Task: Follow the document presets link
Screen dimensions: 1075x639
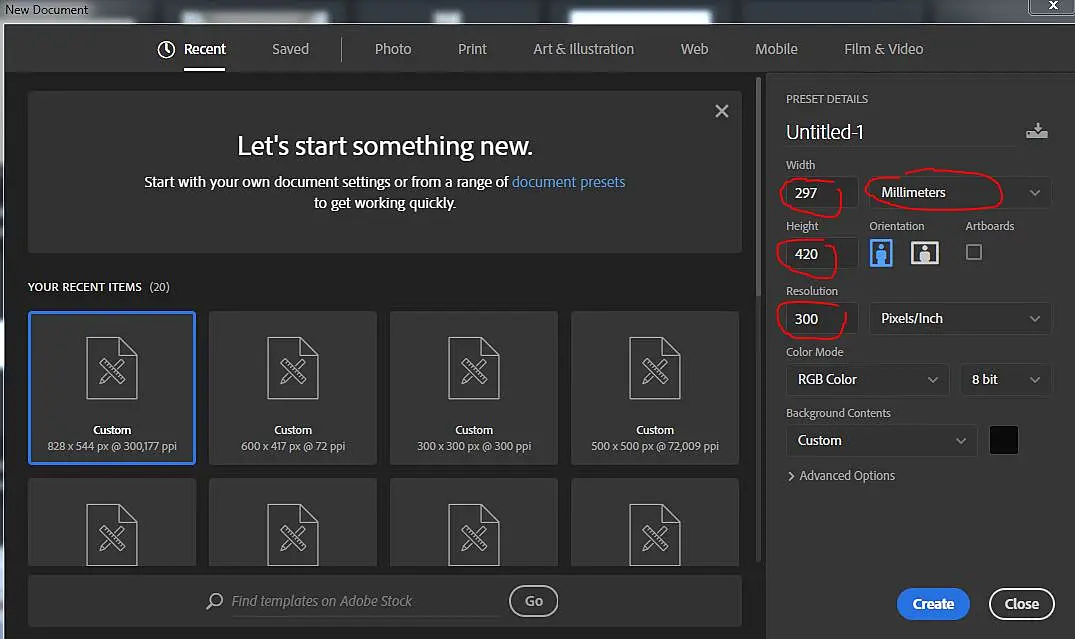Action: point(568,182)
